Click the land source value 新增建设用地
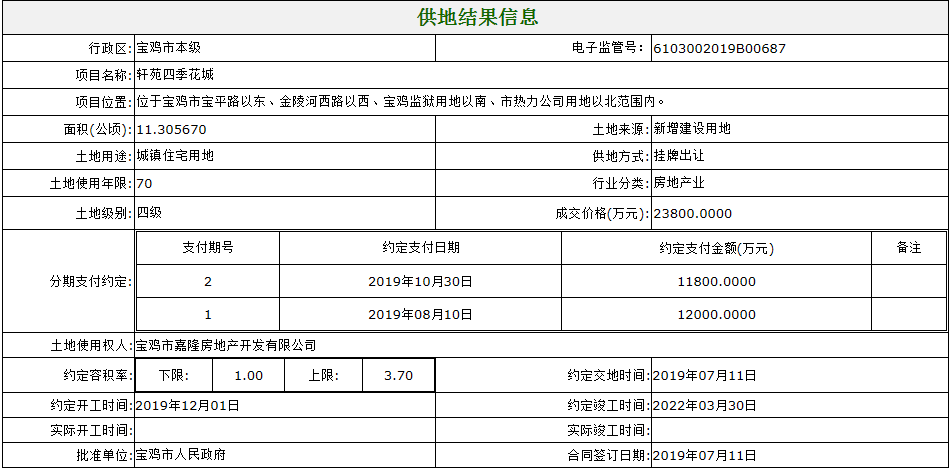 click(692, 129)
